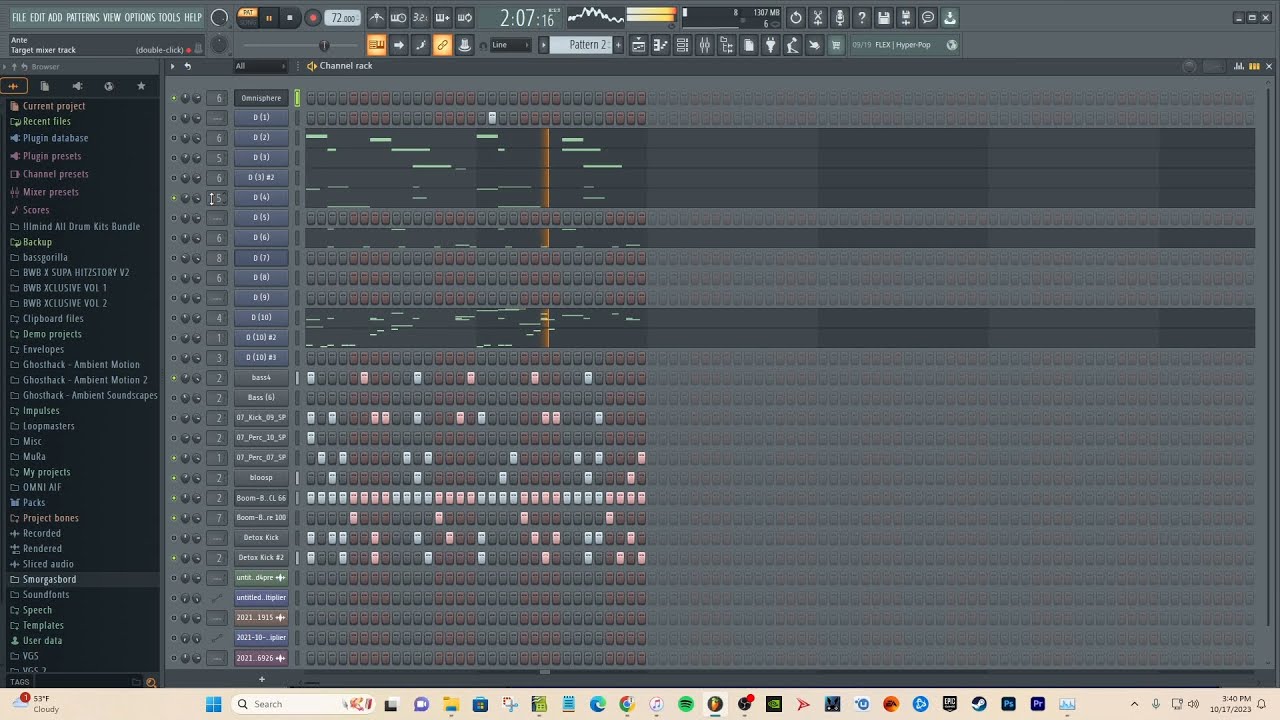Click the audio editor scissors icon
The image size is (1280, 720).
tap(817, 18)
